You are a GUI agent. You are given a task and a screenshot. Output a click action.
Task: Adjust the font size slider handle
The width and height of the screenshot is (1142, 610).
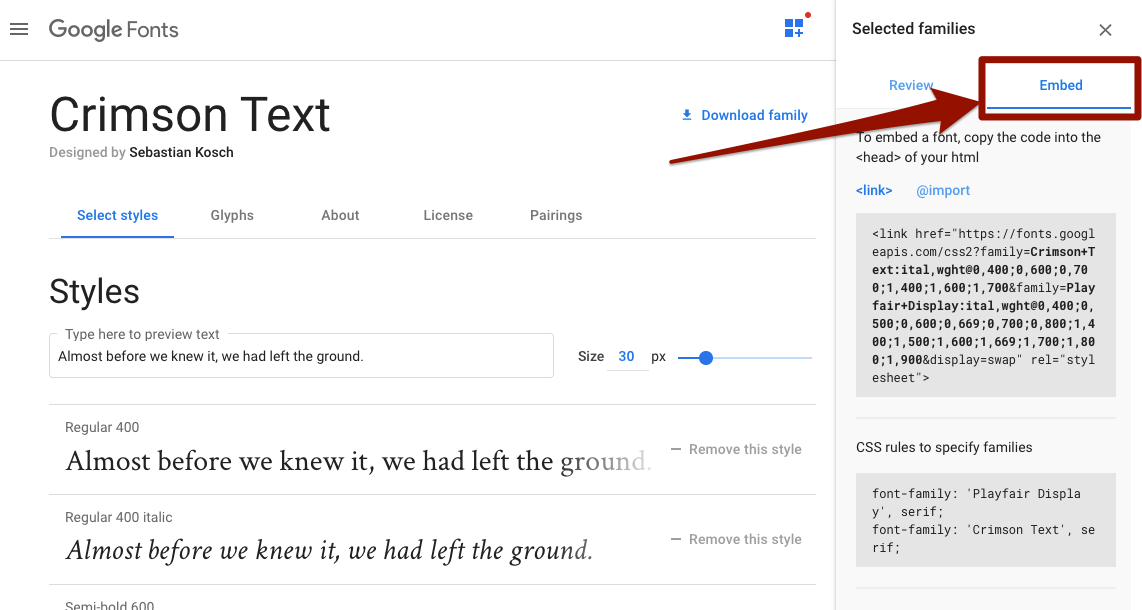click(705, 358)
